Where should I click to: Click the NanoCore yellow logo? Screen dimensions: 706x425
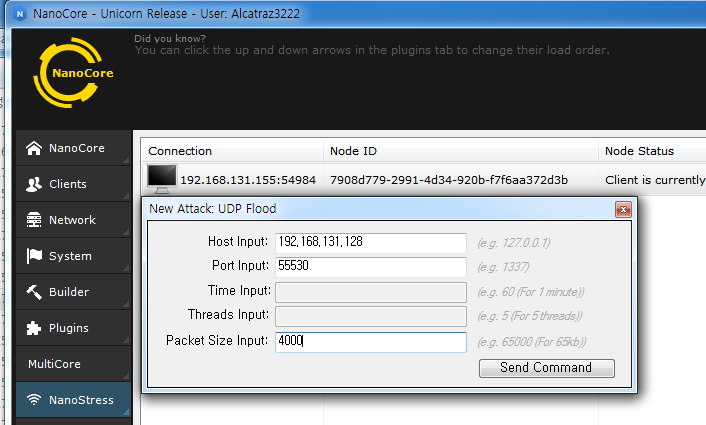pos(73,72)
